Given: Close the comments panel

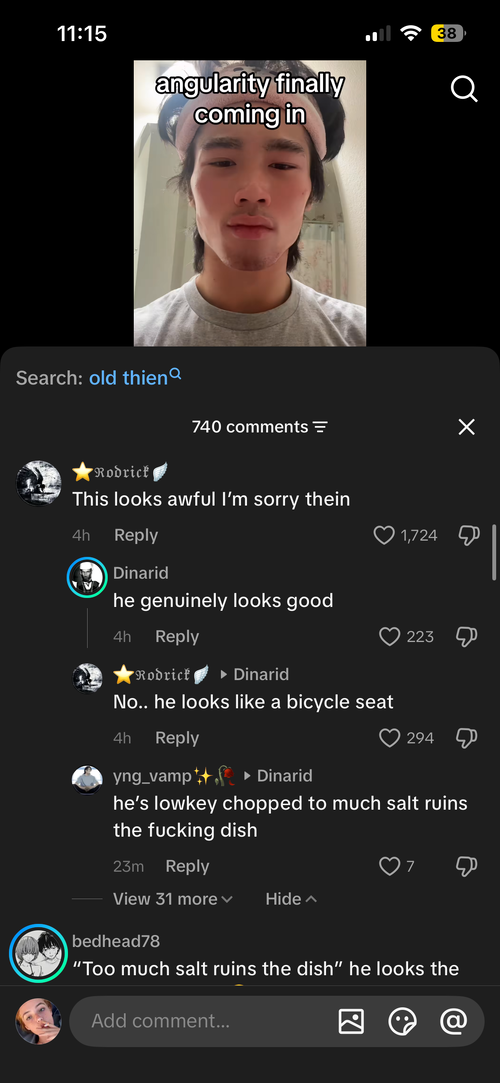Looking at the screenshot, I should click(467, 427).
